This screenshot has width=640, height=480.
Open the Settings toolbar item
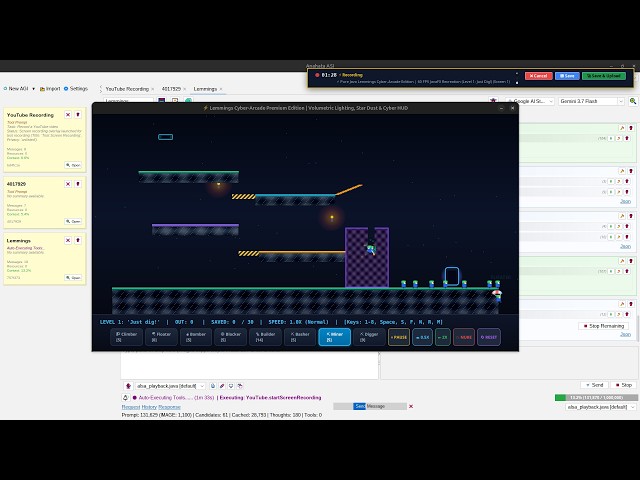(x=76, y=89)
